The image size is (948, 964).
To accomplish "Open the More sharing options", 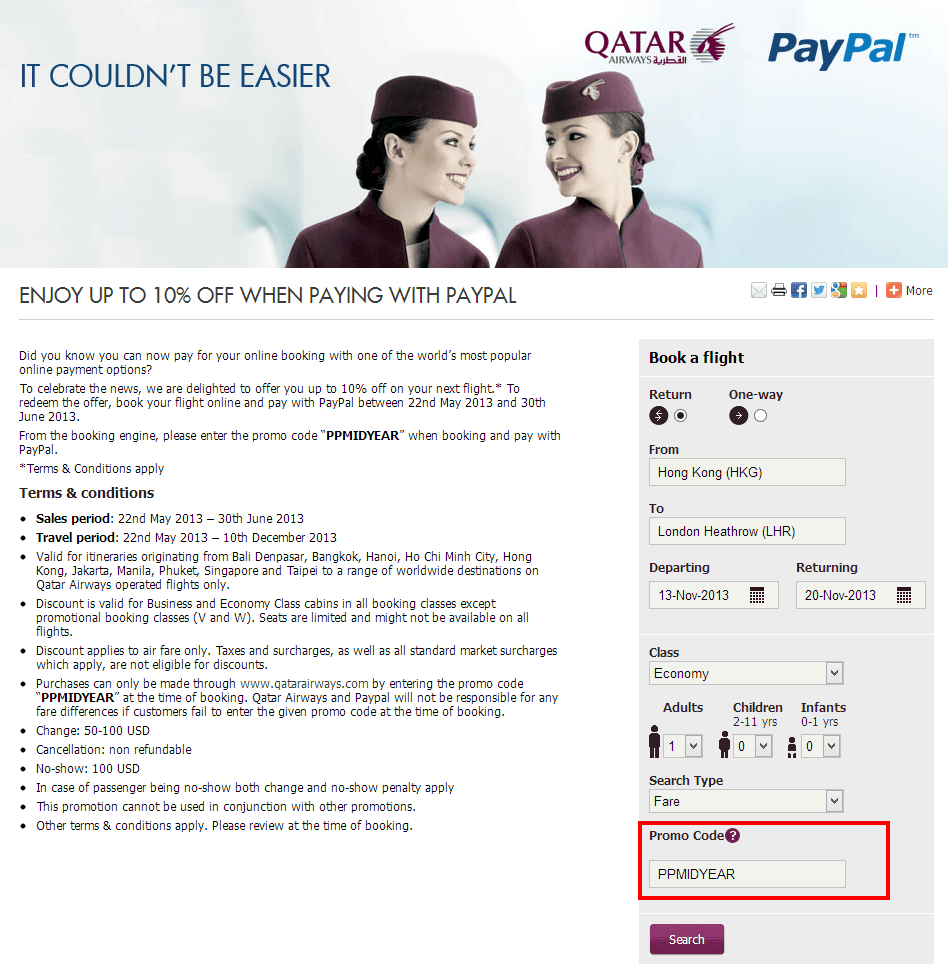I will tap(909, 290).
